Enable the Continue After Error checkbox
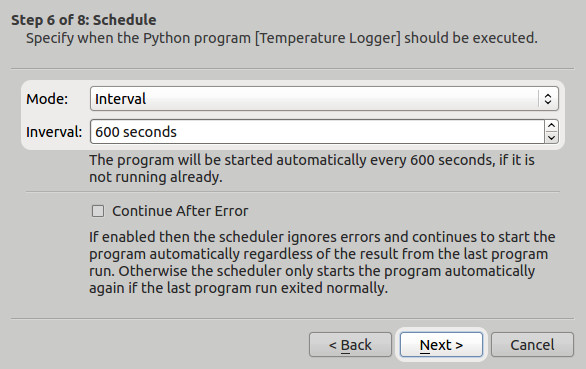The height and width of the screenshot is (369, 586). [x=98, y=211]
